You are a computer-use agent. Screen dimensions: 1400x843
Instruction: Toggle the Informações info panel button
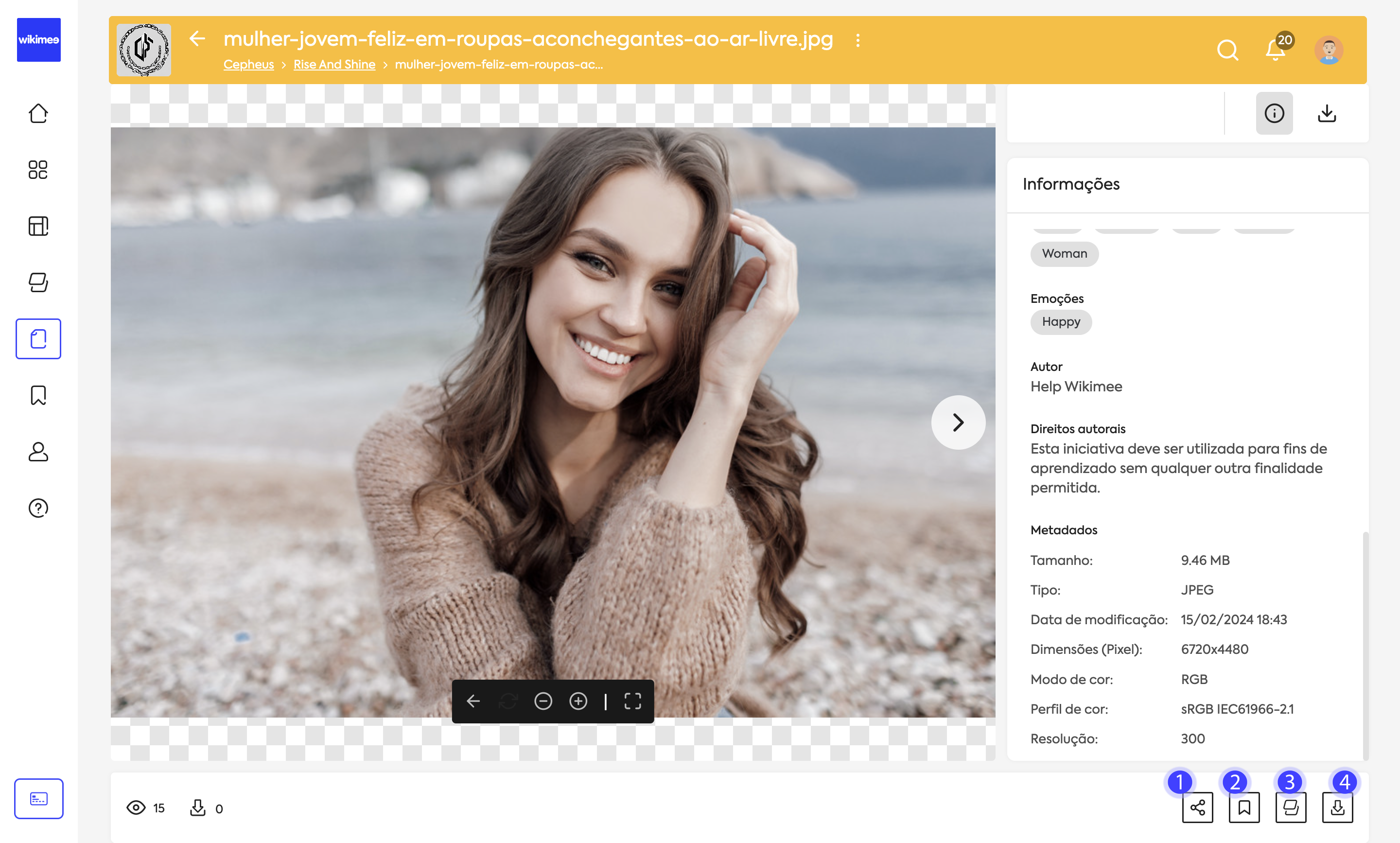point(1274,113)
